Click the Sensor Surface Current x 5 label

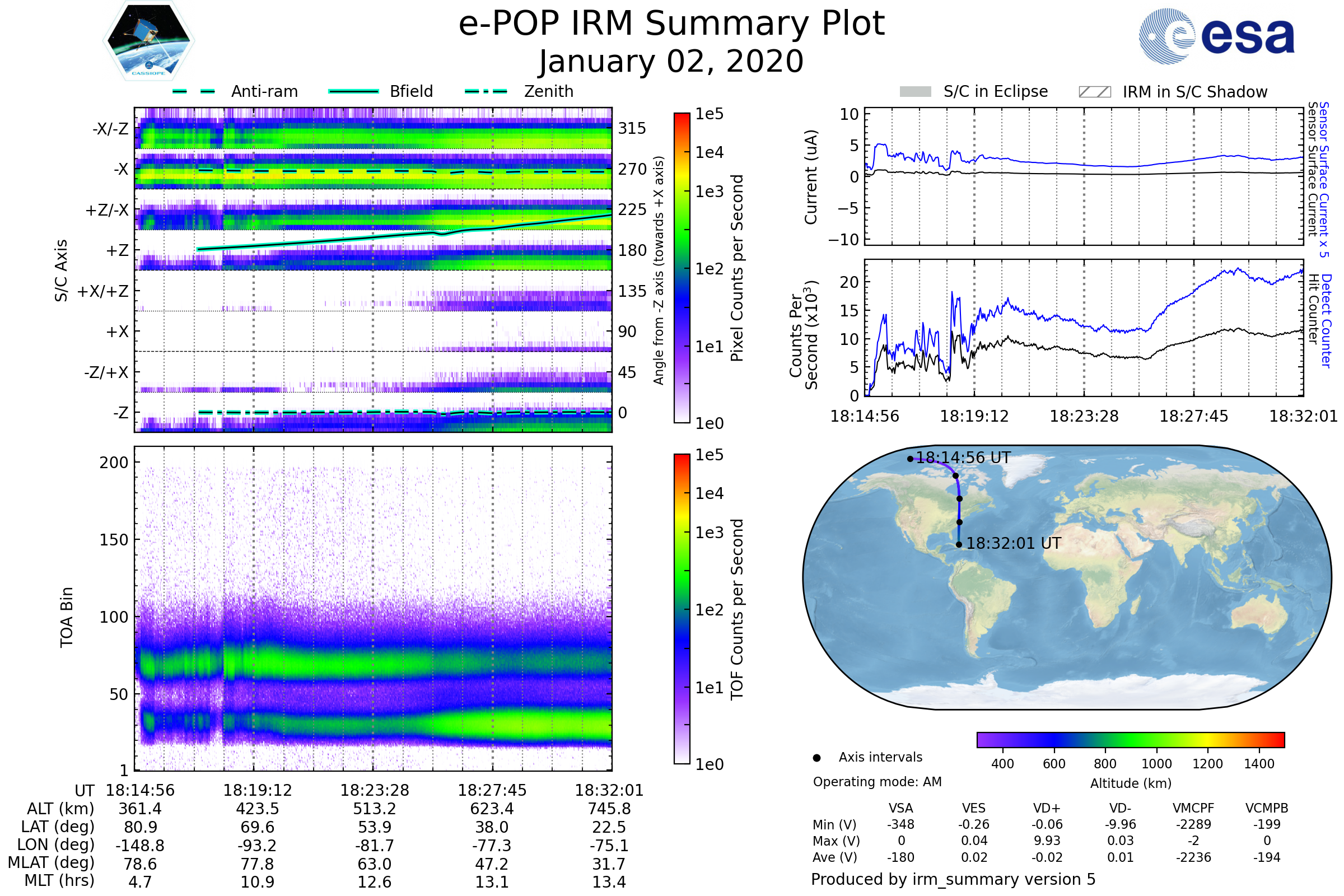(x=1323, y=179)
